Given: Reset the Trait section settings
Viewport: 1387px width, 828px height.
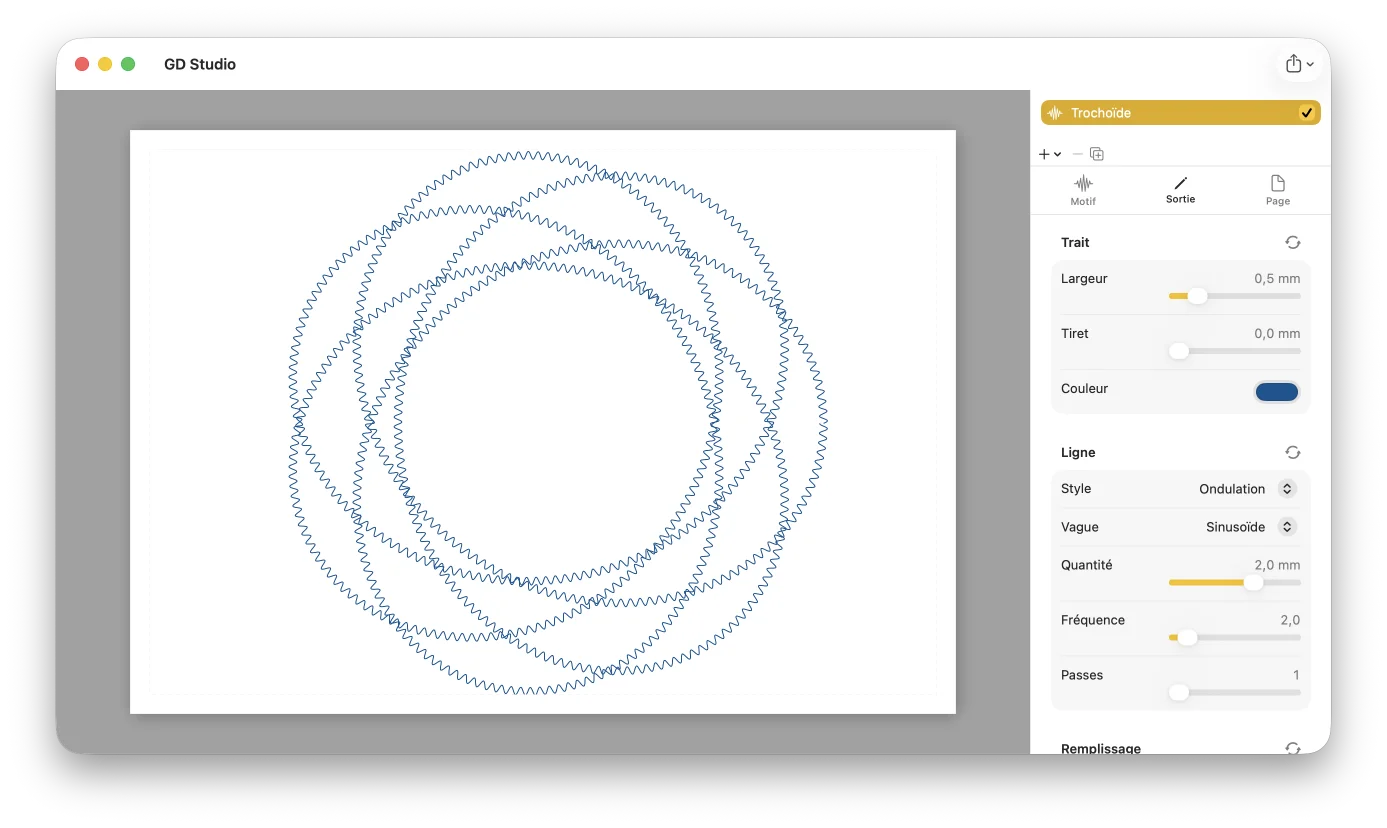Looking at the screenshot, I should point(1292,243).
